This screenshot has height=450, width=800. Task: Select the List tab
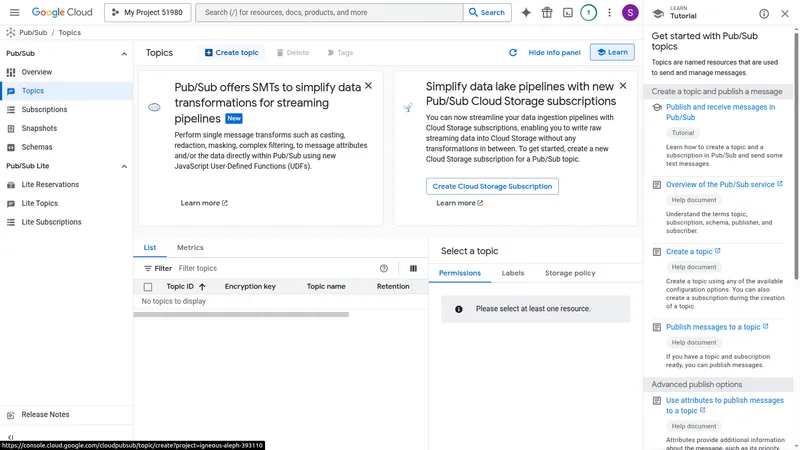point(149,247)
